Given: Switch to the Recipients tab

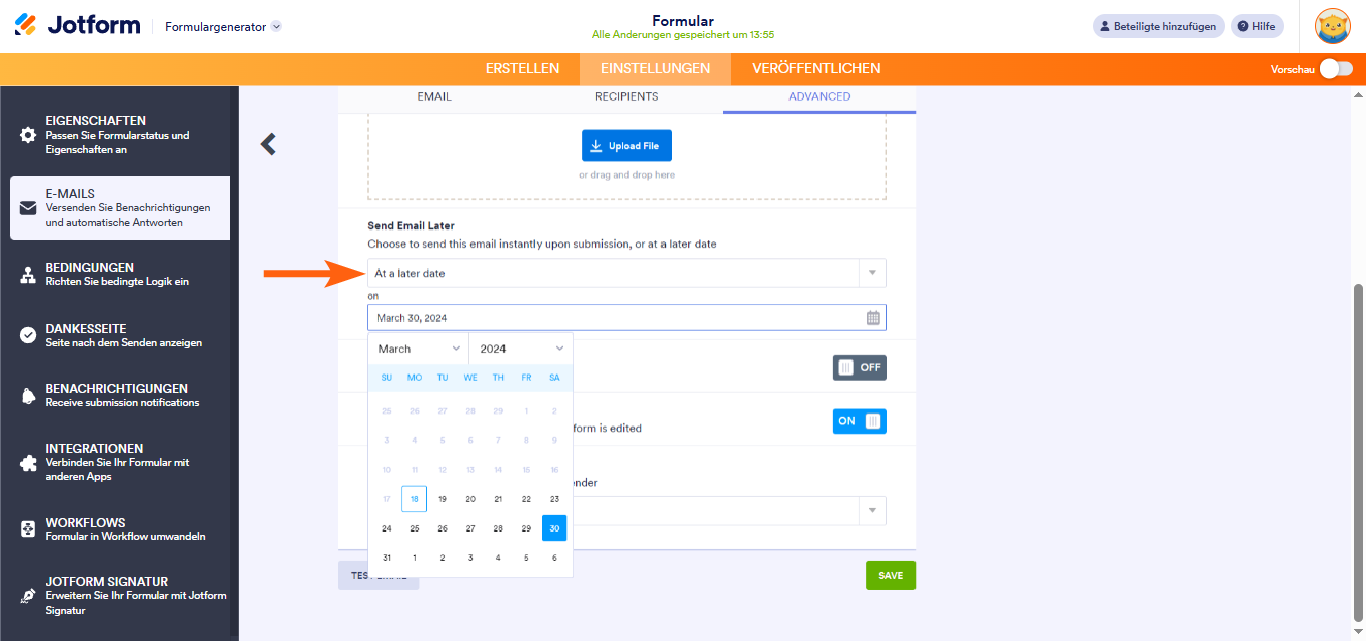Looking at the screenshot, I should tap(626, 97).
